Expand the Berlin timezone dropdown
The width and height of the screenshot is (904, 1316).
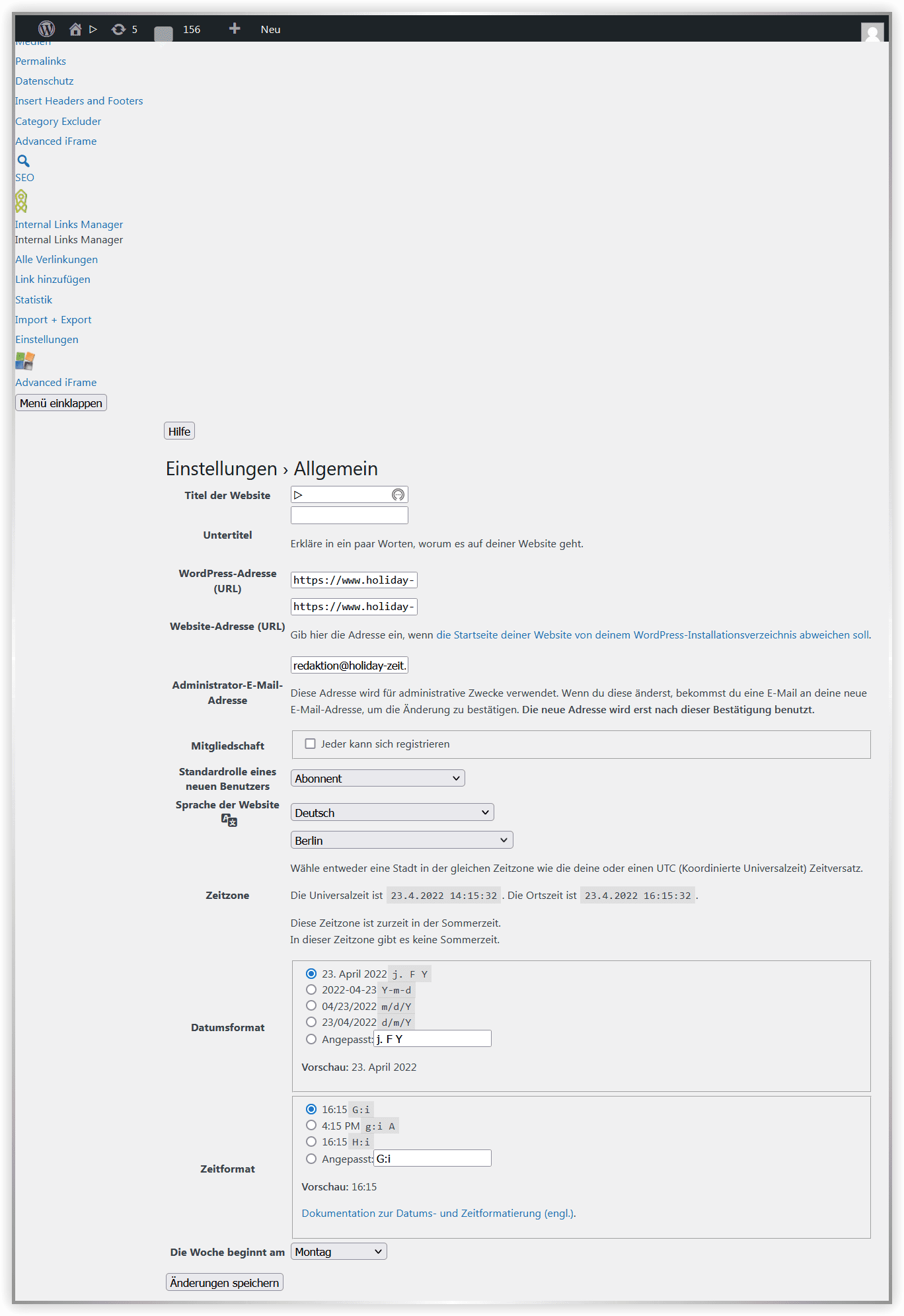click(401, 840)
